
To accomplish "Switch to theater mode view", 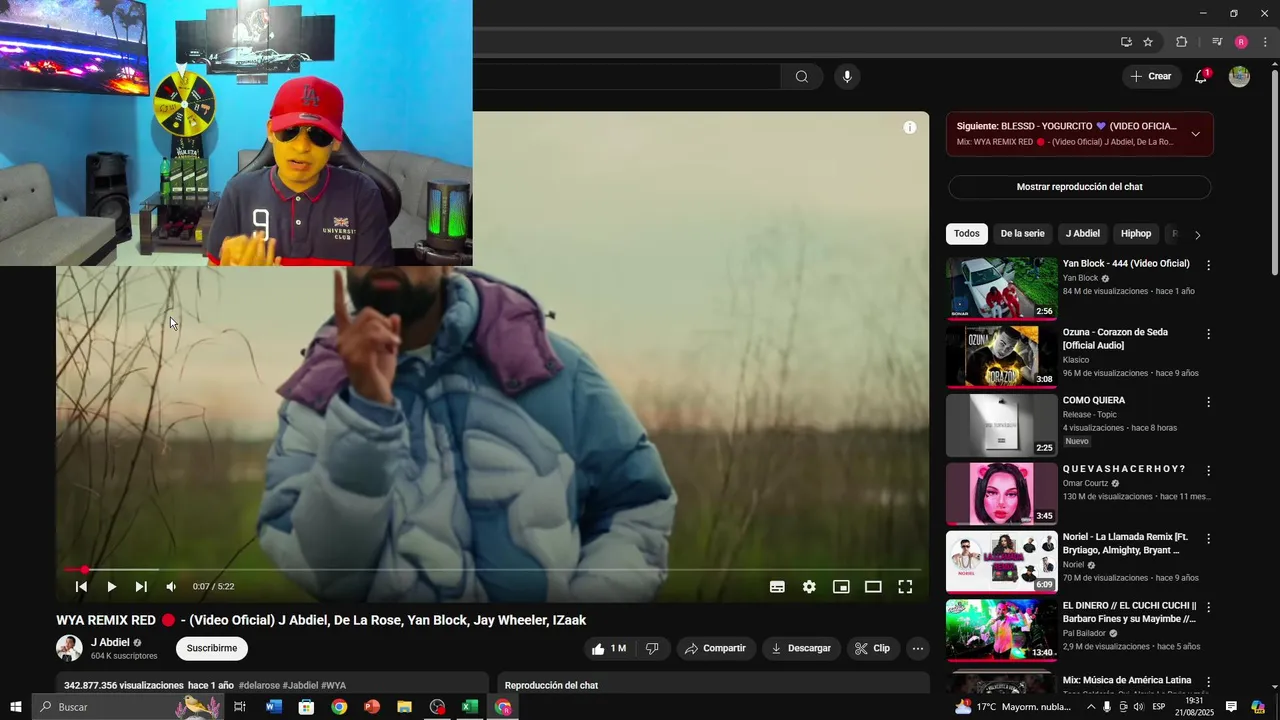I will [873, 587].
